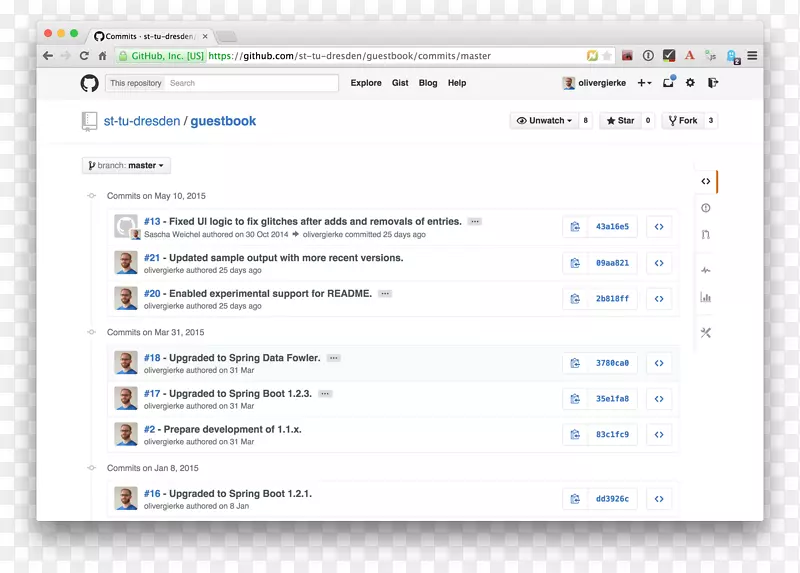The height and width of the screenshot is (573, 800).
Task: Open the notifications inbox icon
Action: click(x=669, y=83)
